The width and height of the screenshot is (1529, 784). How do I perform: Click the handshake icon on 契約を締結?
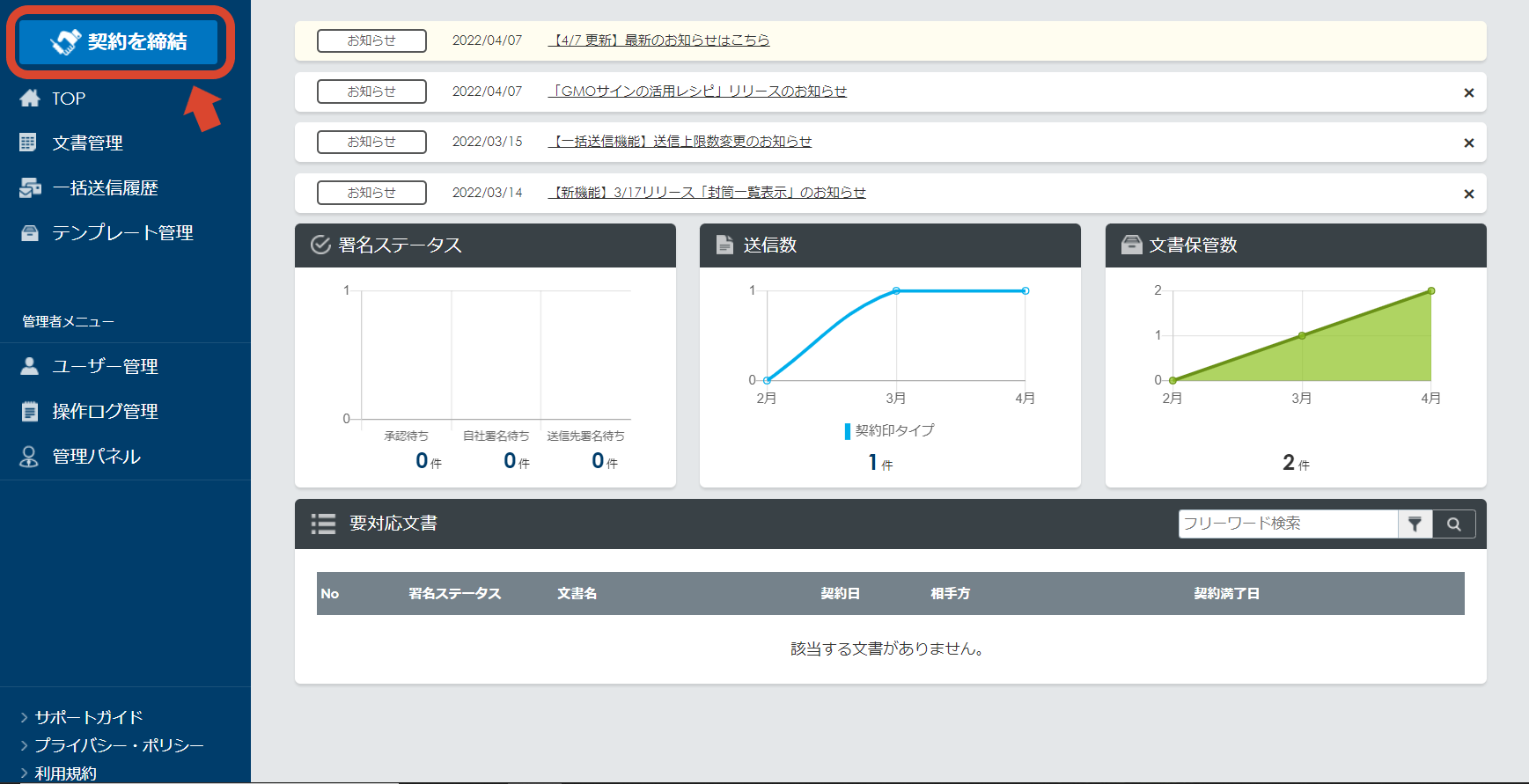click(66, 41)
